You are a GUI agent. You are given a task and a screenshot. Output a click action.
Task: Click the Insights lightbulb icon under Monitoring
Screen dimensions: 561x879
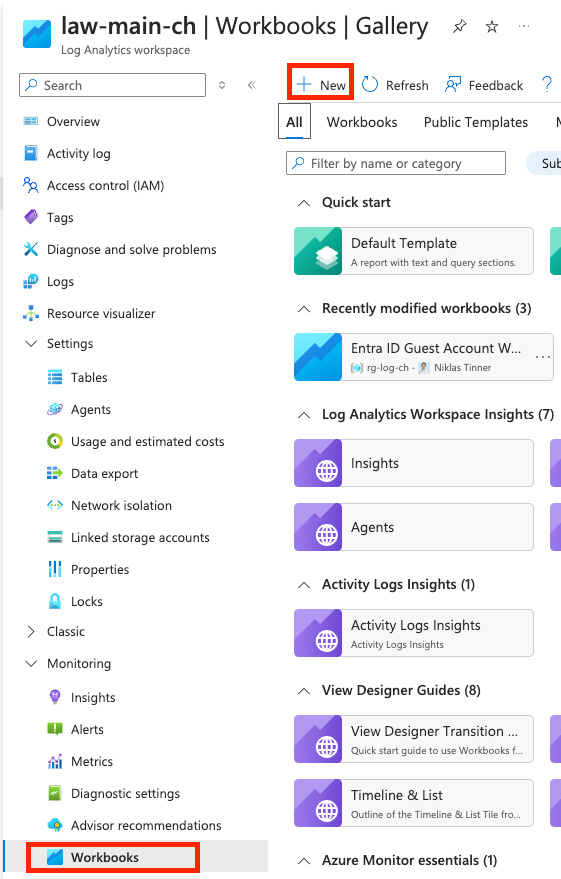click(55, 697)
